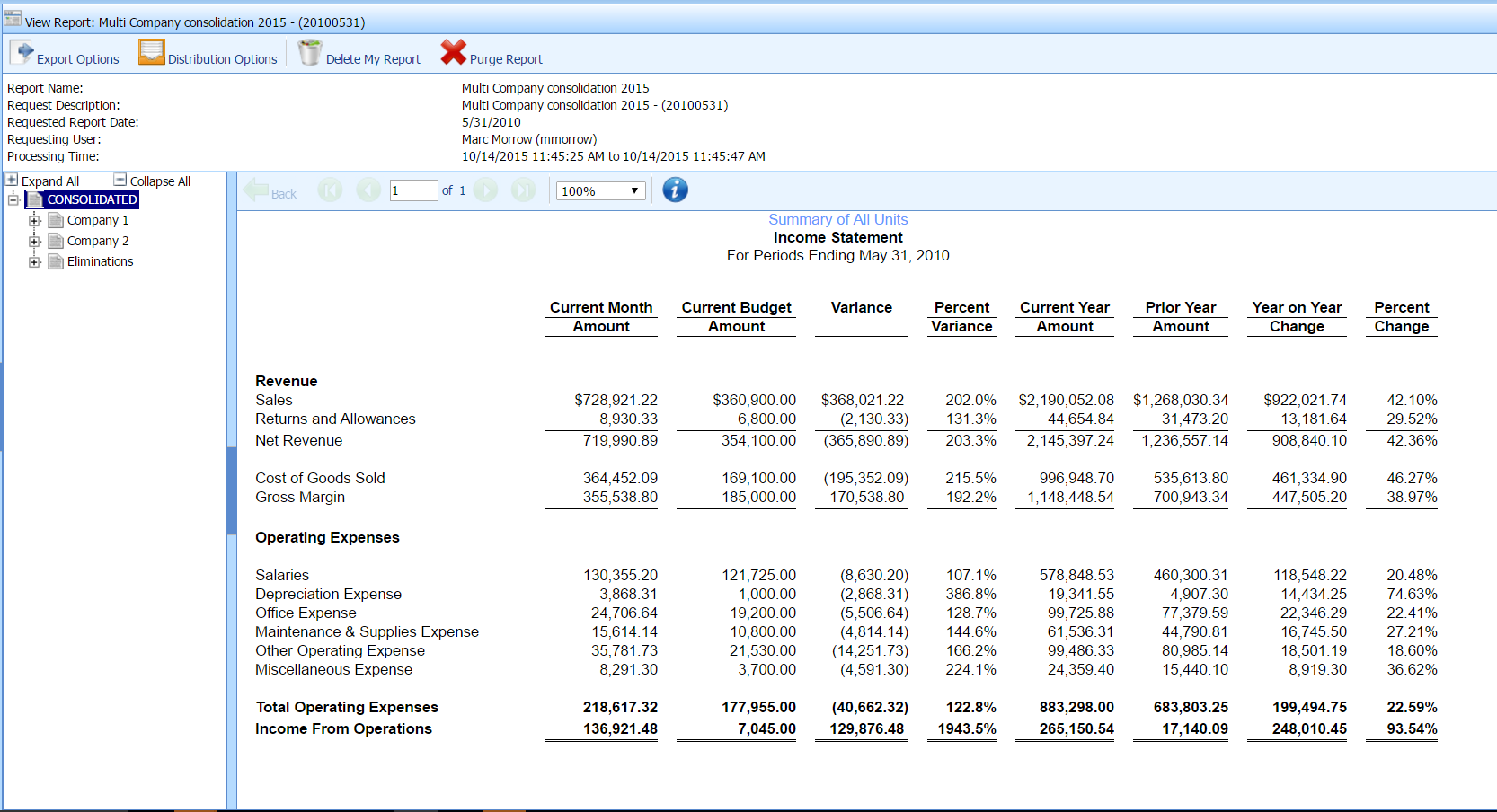This screenshot has height=812, width=1497.
Task: Click the vertical splitter bar handle
Action: [232, 491]
